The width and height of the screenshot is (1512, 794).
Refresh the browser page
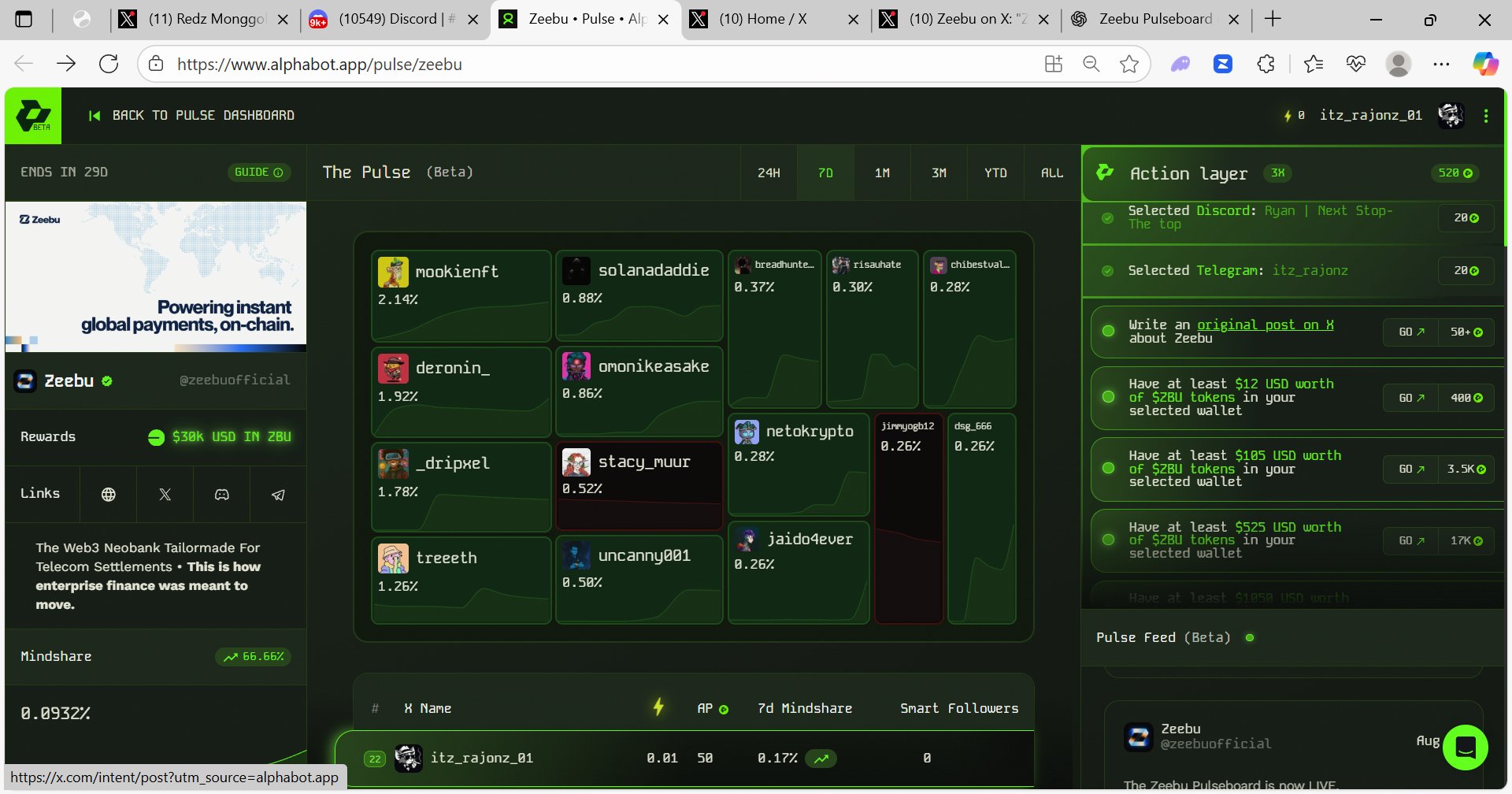(x=109, y=64)
